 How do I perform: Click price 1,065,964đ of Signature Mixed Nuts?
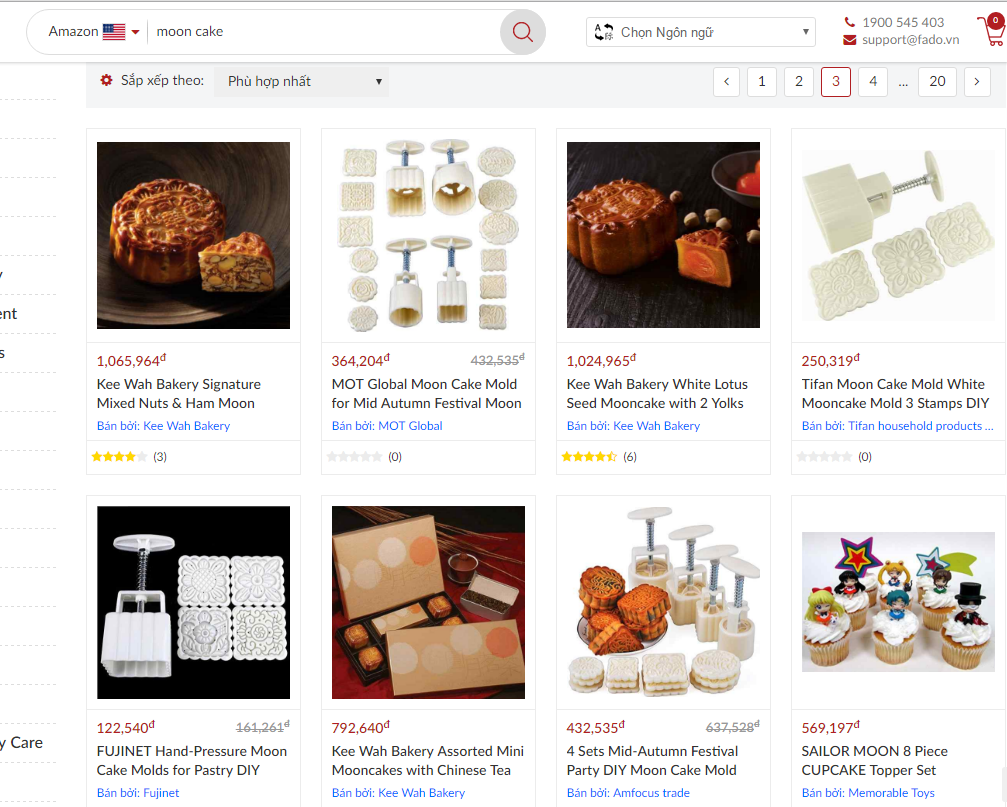(x=131, y=361)
